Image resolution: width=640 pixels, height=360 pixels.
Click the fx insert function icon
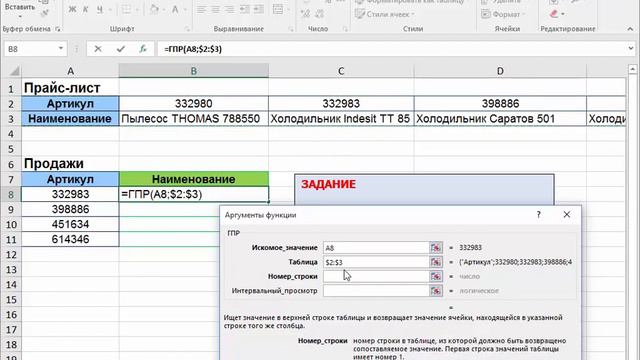coord(143,49)
